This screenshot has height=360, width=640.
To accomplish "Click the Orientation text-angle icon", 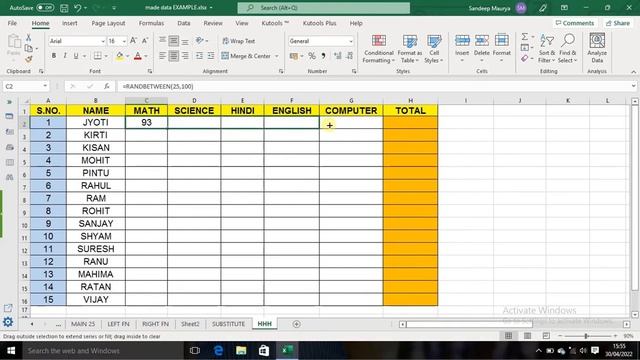I will click(x=200, y=40).
